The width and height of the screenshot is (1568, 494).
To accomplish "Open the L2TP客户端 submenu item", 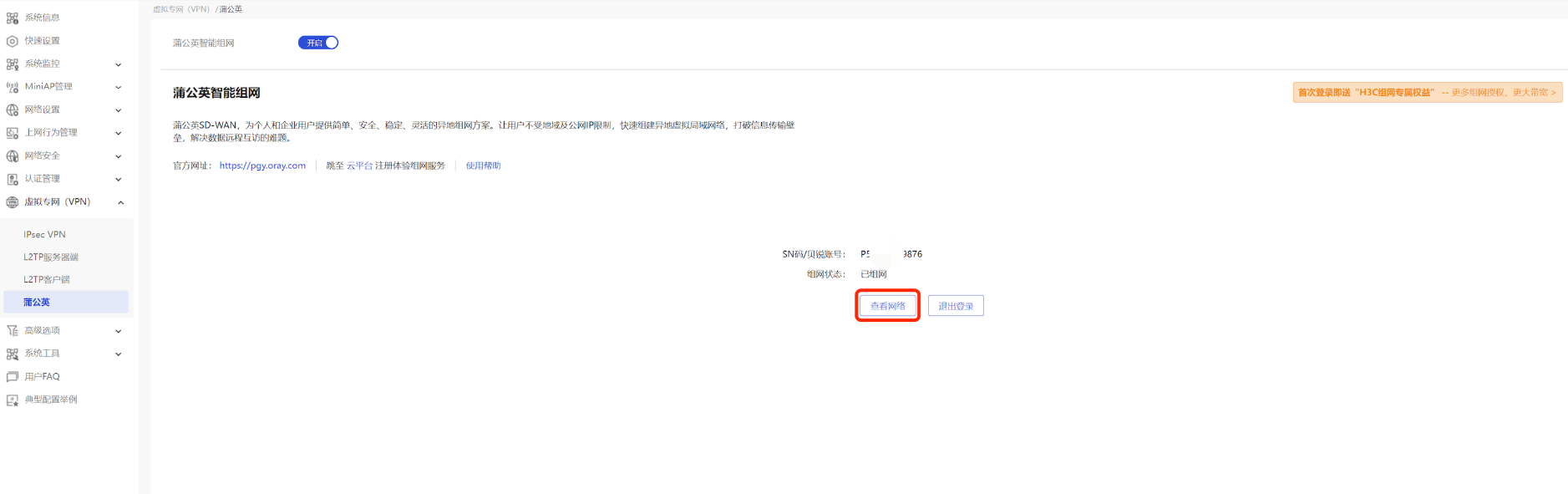I will [66, 280].
